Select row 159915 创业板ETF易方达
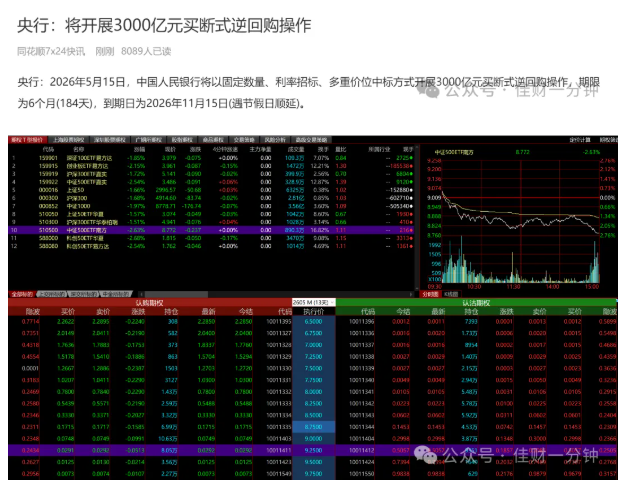 [x=211, y=166]
